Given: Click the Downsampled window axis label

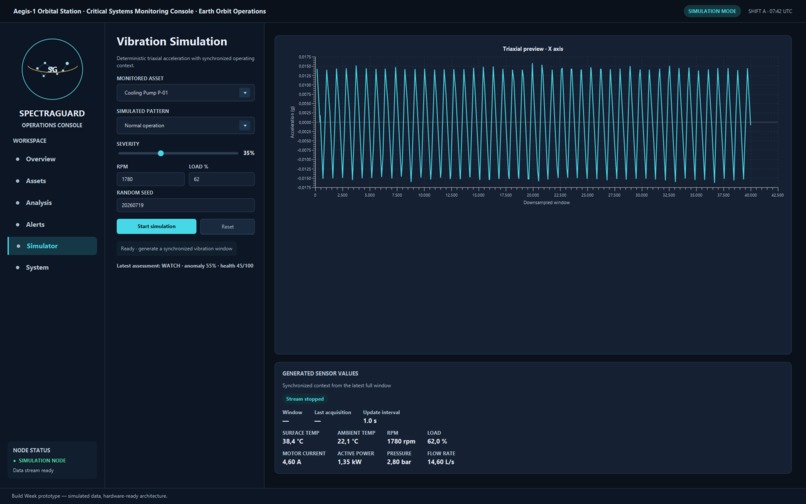Looking at the screenshot, I should 546,203.
